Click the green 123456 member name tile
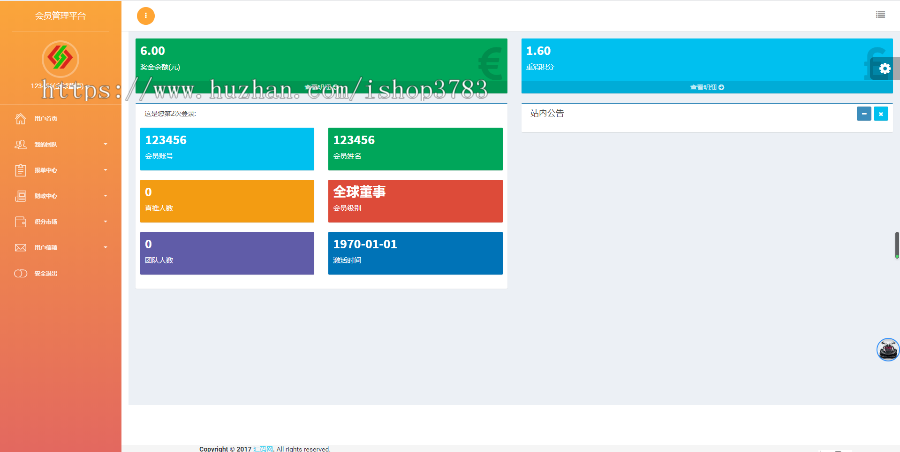900x452 pixels. click(x=415, y=149)
